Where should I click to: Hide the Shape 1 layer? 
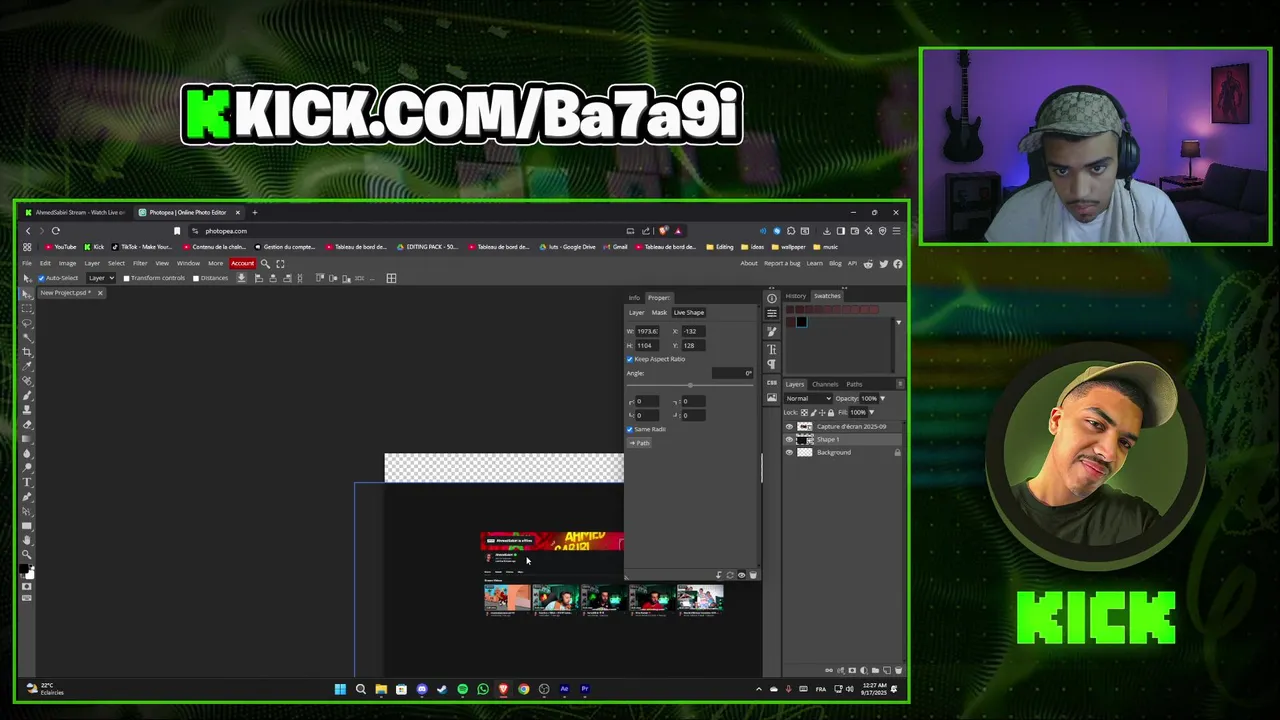coord(789,440)
